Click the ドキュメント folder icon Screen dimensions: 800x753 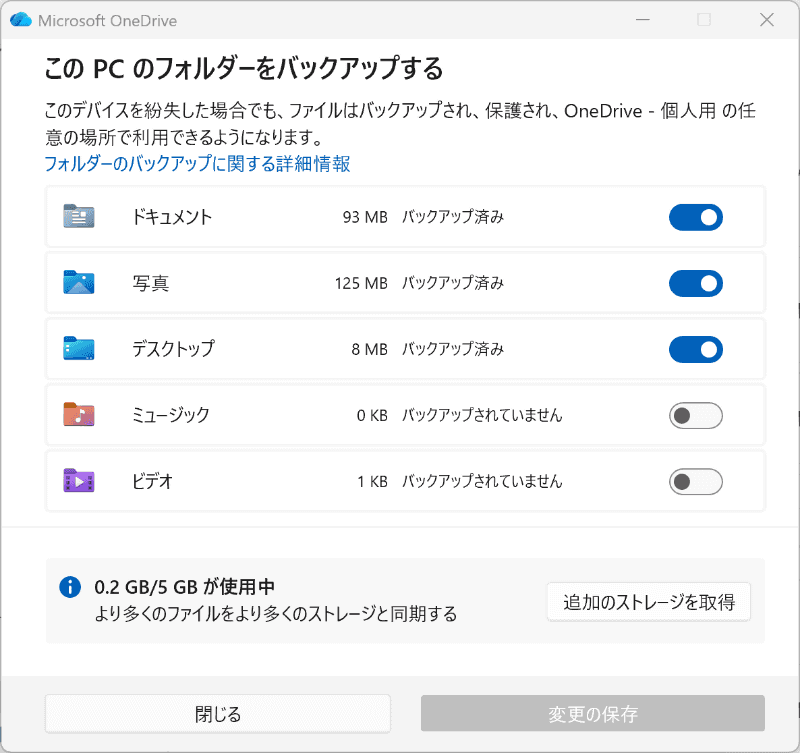coord(78,217)
